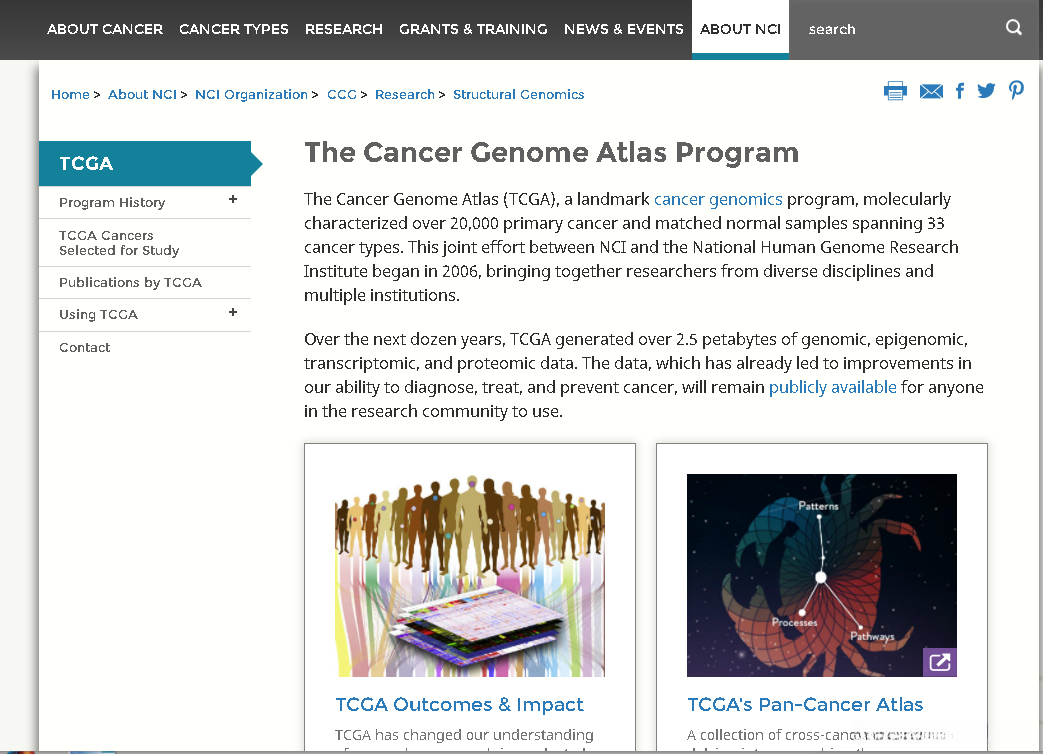Share page via email icon
Screen dimensions: 1043x754
click(931, 92)
